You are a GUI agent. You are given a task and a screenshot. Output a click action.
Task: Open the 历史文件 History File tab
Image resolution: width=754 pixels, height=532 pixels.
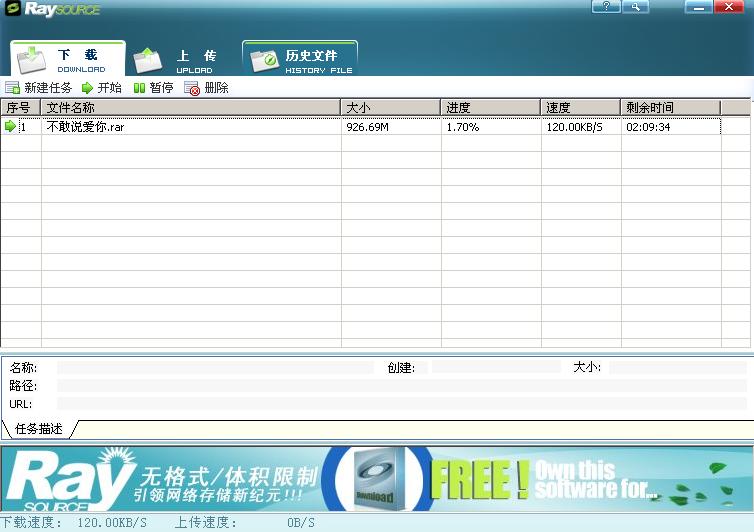[x=300, y=60]
